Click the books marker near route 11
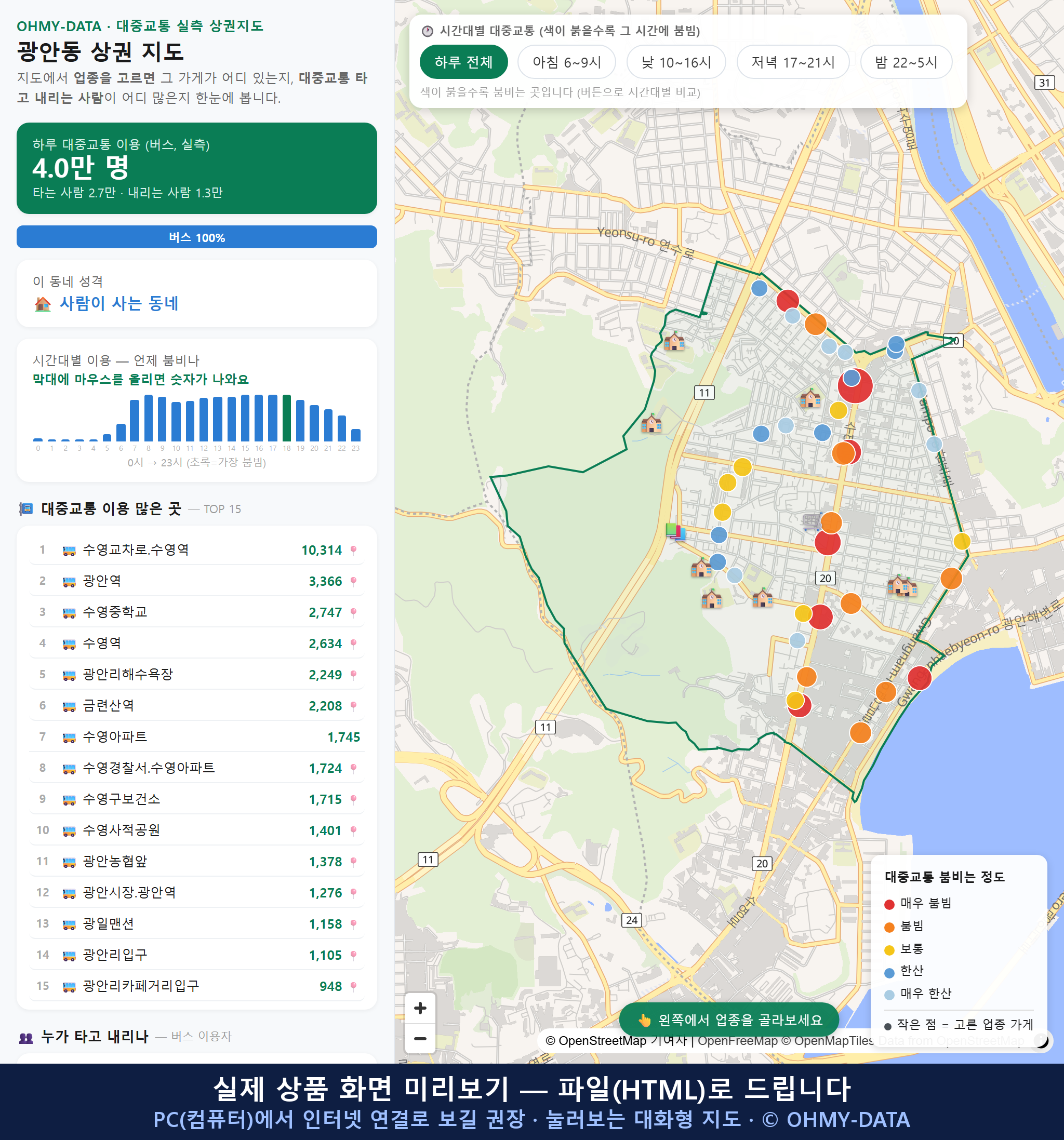The width and height of the screenshot is (1064, 1140). tap(676, 532)
